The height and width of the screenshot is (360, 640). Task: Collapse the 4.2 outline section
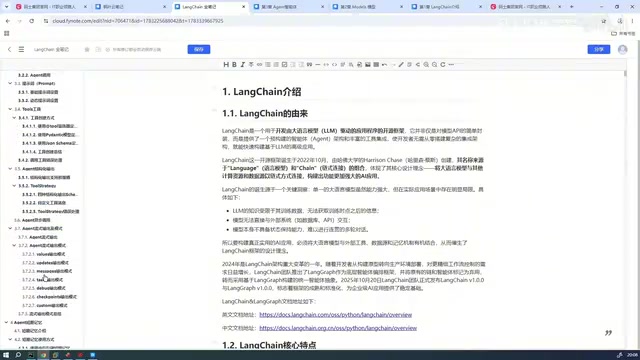coord(10,340)
